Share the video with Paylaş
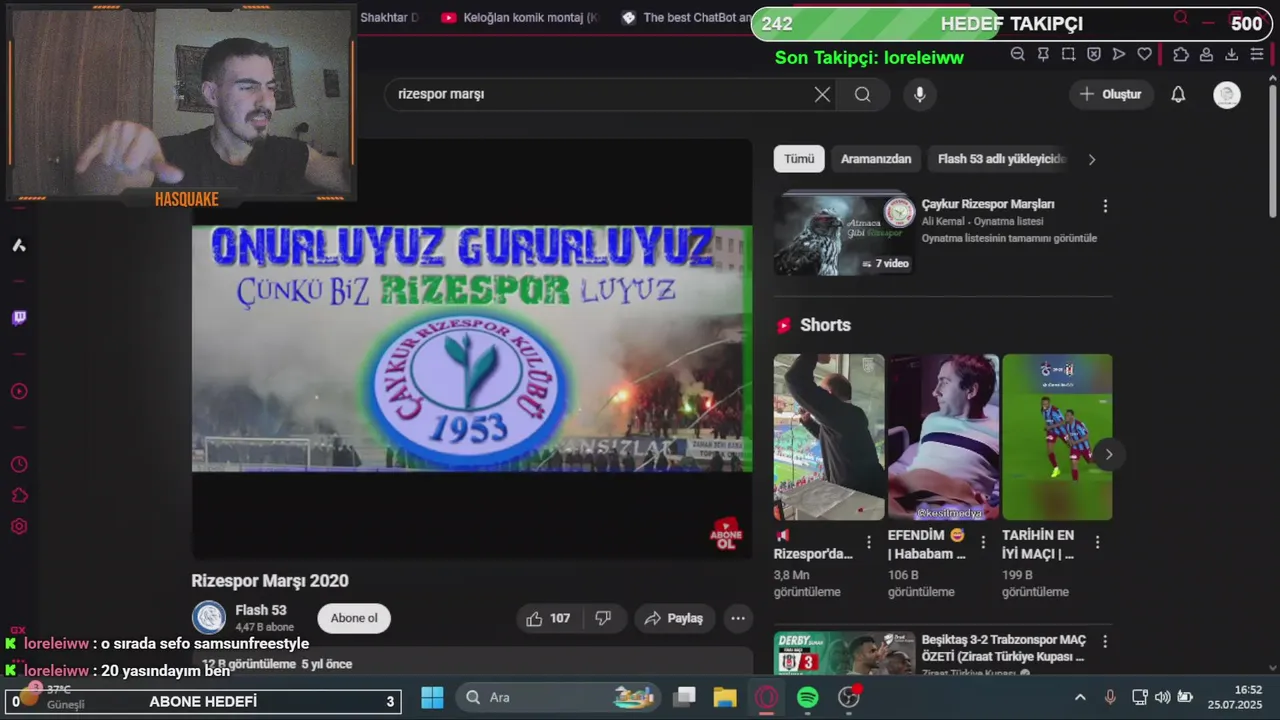The image size is (1280, 720). pos(675,618)
